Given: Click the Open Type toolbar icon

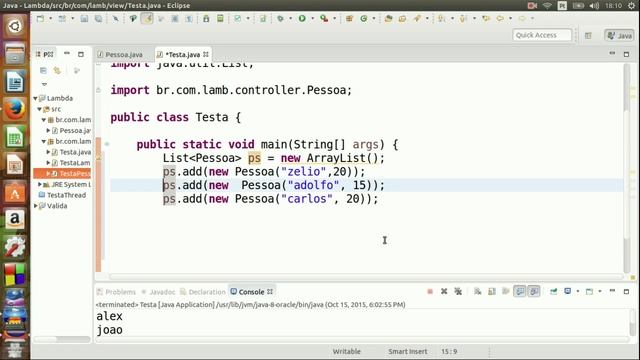Looking at the screenshot, I should coord(389,18).
